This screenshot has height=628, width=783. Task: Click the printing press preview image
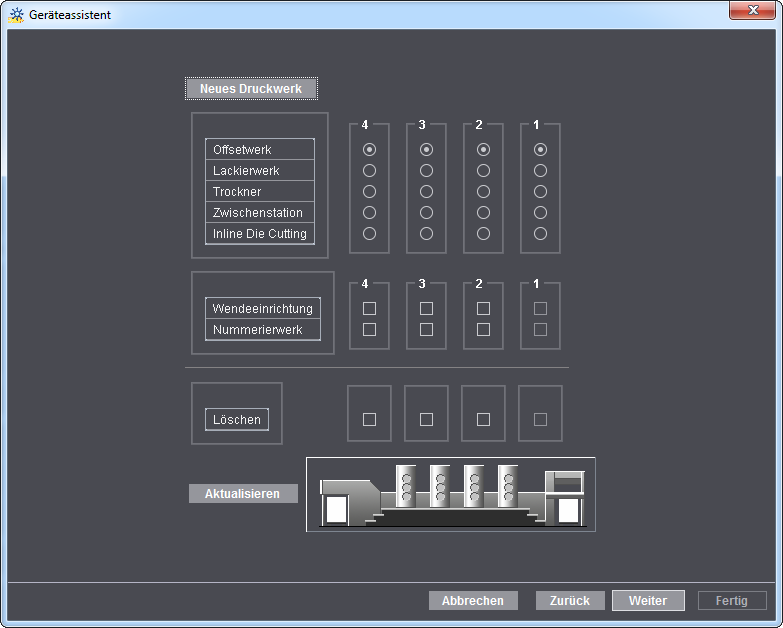point(451,494)
